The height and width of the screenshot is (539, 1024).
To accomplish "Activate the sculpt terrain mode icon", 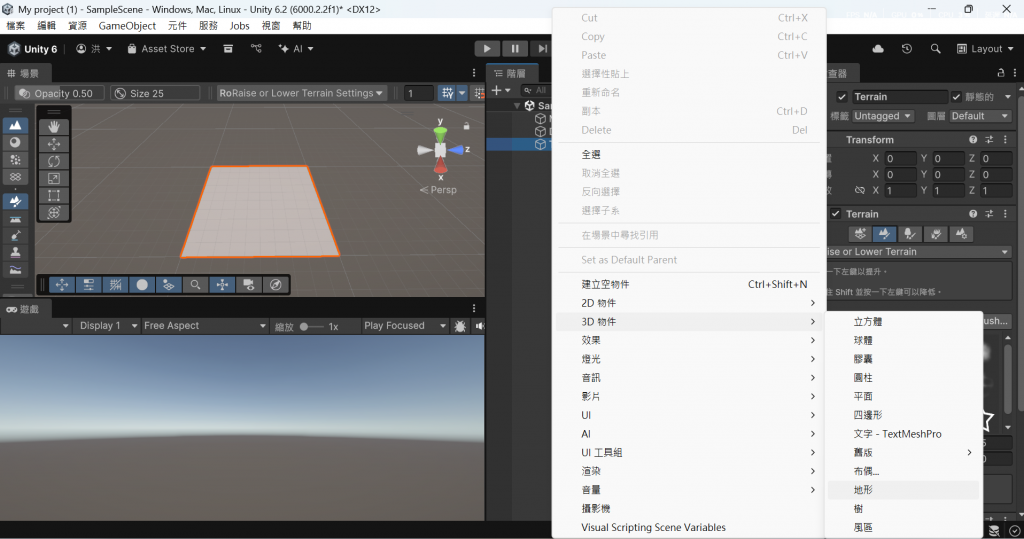I will [16, 125].
